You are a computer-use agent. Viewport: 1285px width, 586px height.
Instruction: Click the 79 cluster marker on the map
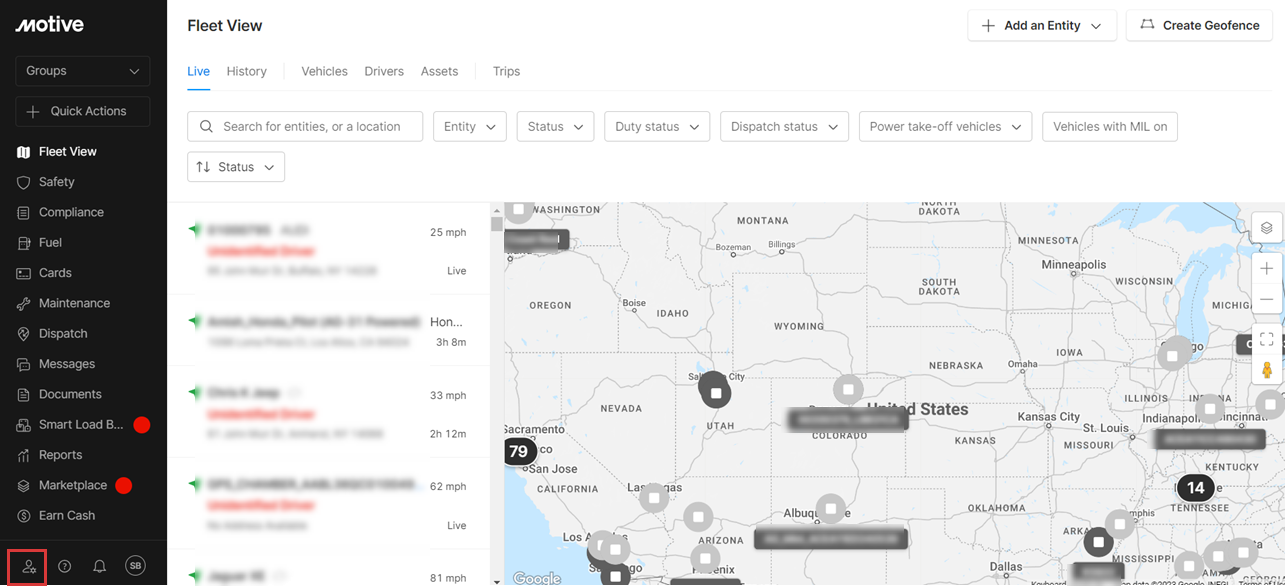tap(519, 452)
